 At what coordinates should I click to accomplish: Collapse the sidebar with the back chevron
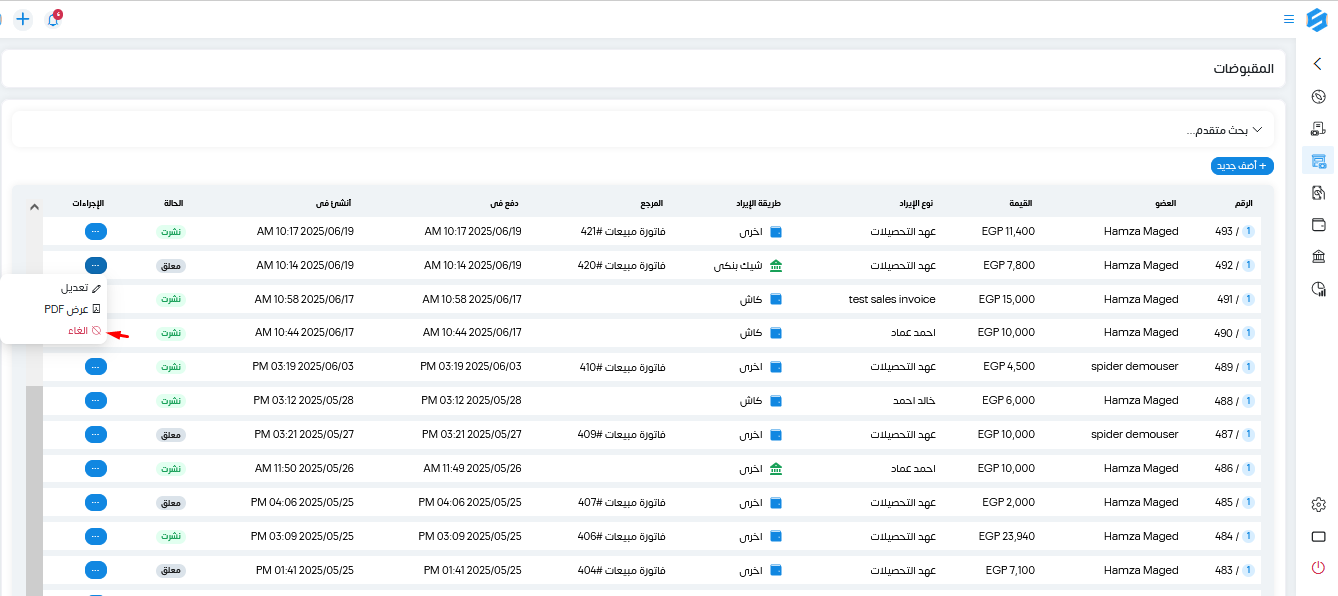point(1318,64)
